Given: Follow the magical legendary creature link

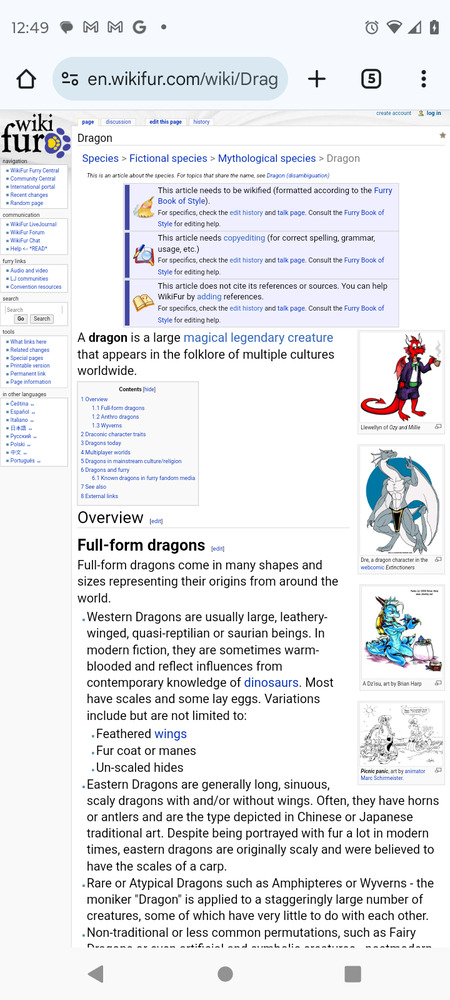Looking at the screenshot, I should pos(258,337).
